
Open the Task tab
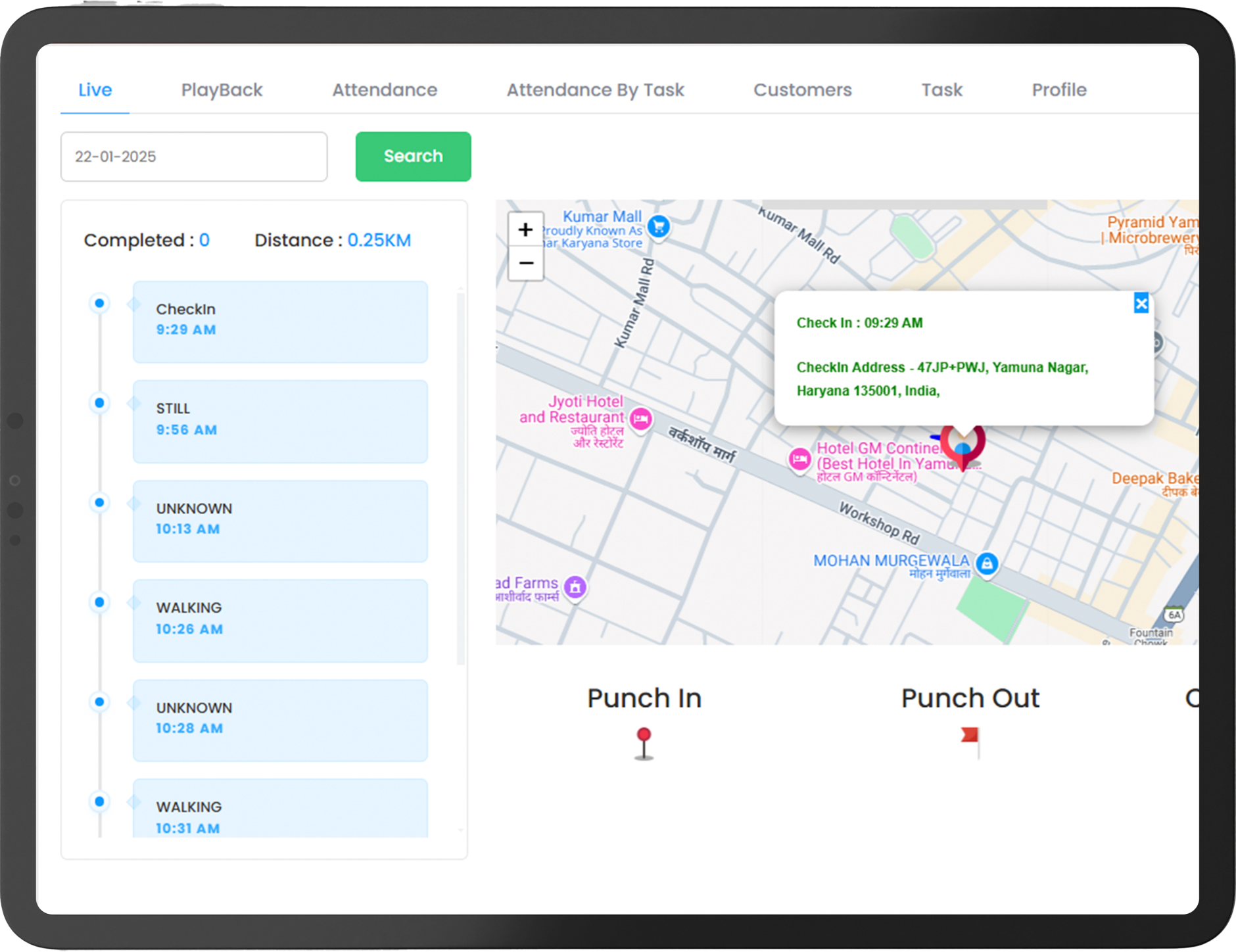941,89
